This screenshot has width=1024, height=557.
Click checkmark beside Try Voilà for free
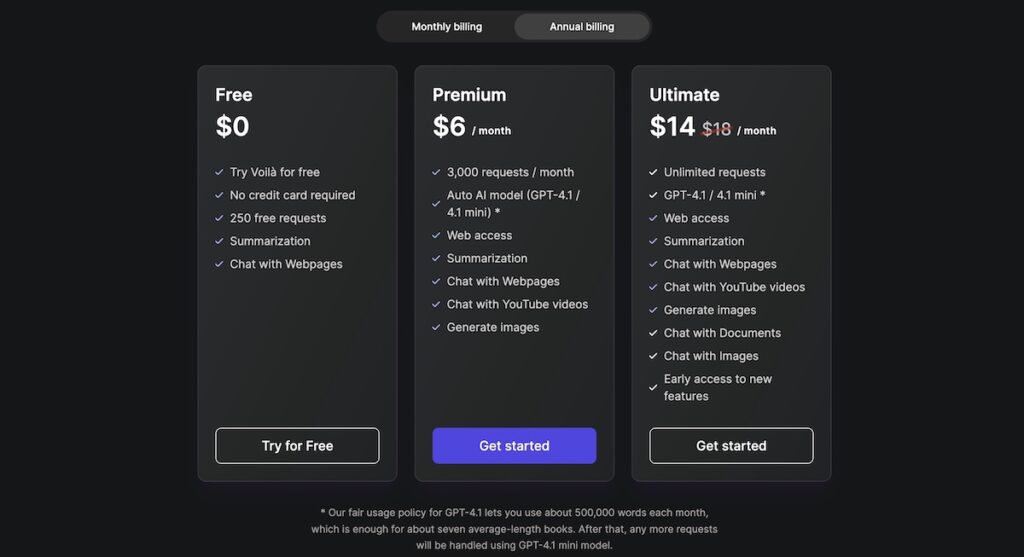tap(219, 172)
